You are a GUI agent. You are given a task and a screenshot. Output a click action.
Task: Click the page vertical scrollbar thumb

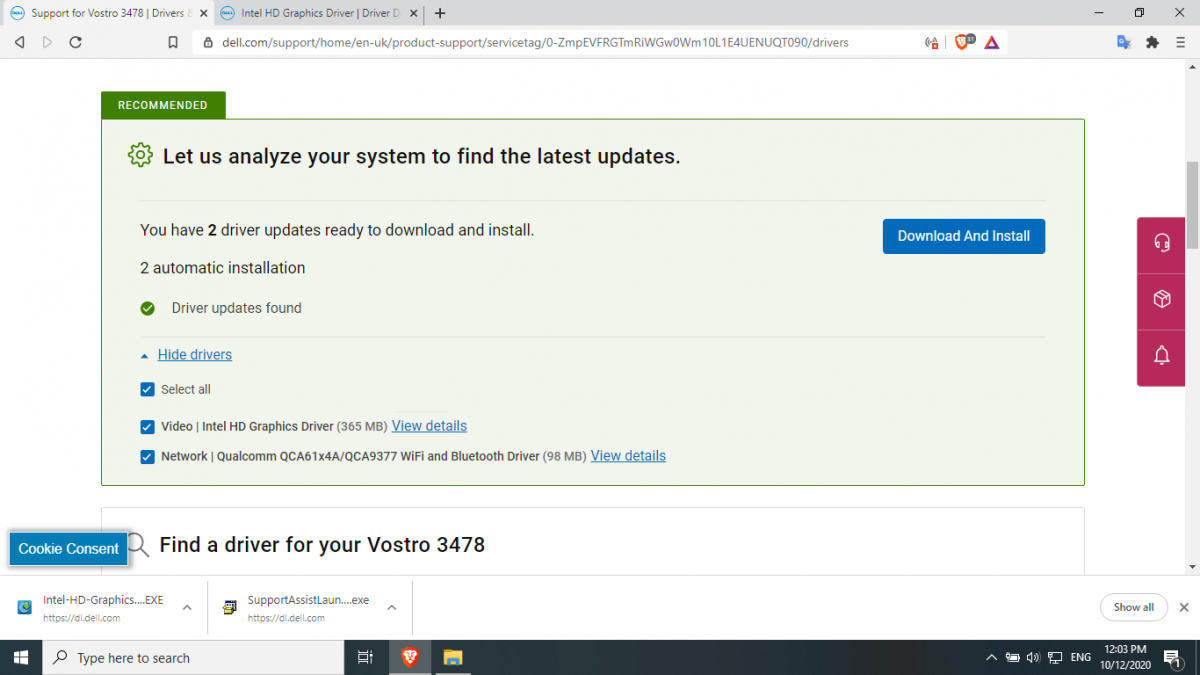(x=1192, y=204)
